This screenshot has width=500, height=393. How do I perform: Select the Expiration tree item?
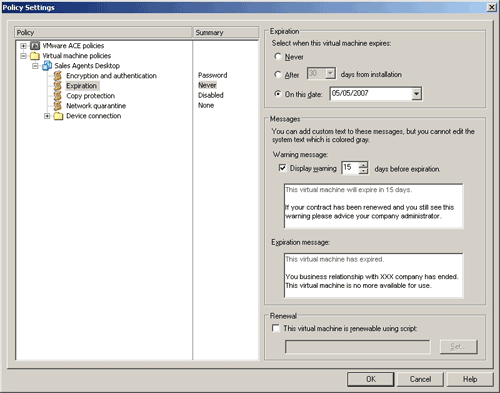[82, 86]
